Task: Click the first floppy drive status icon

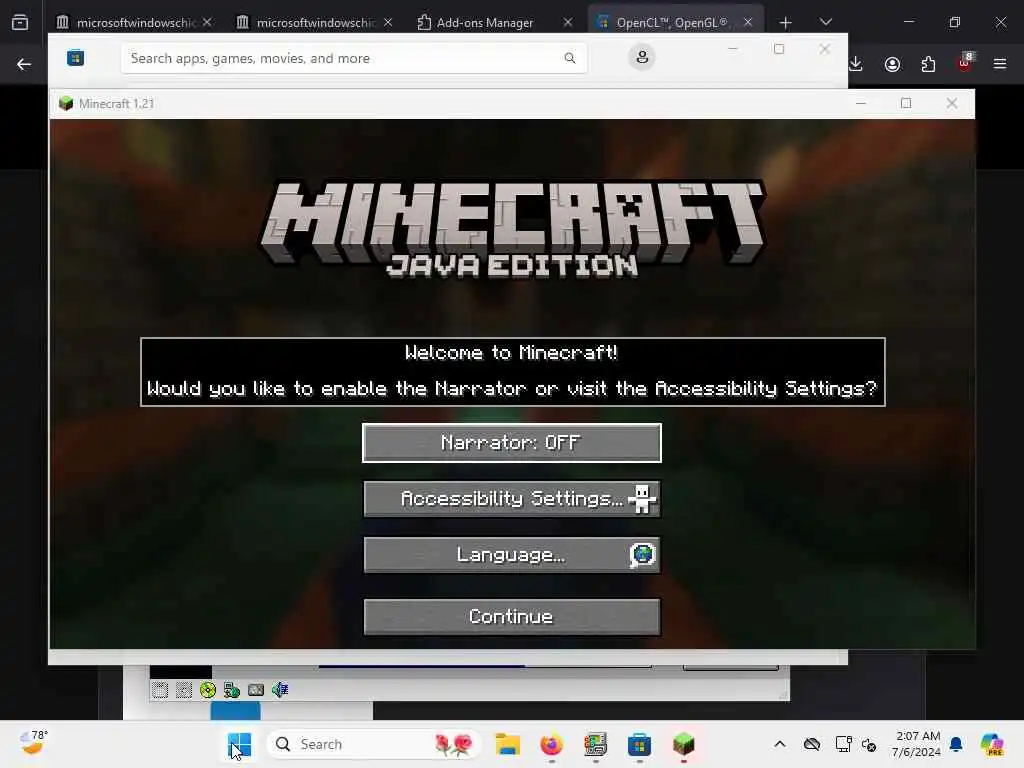Action: [x=160, y=690]
